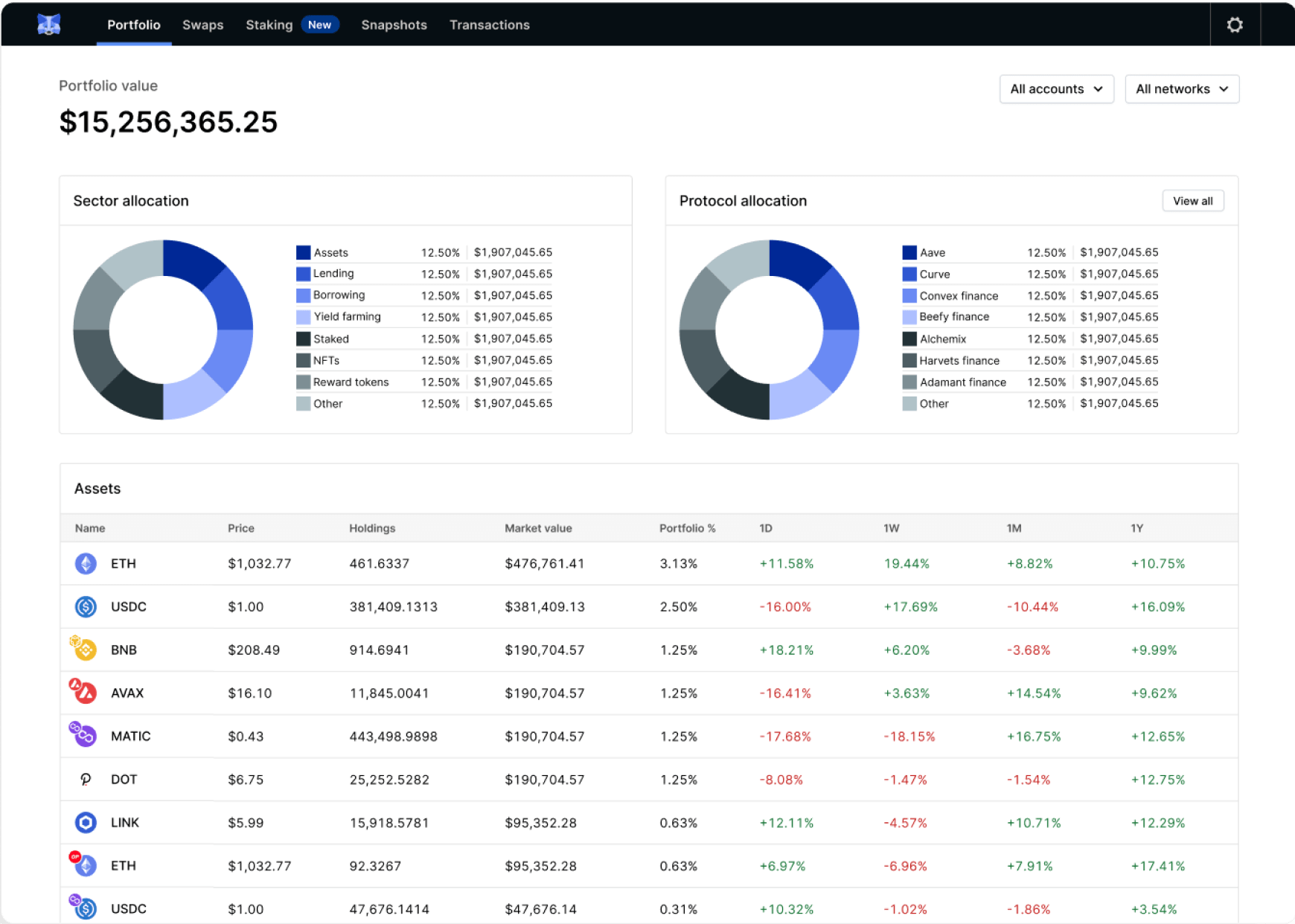Sort by the Portfolio % column header
The image size is (1295, 924).
click(x=688, y=528)
